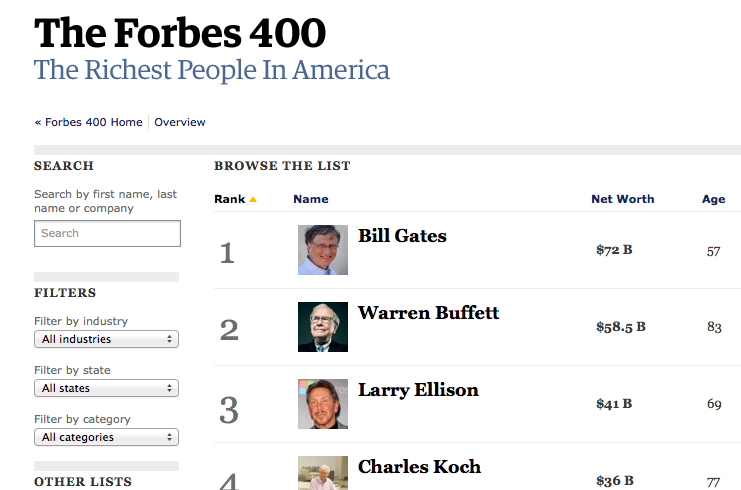Sort list by Name column

click(311, 199)
